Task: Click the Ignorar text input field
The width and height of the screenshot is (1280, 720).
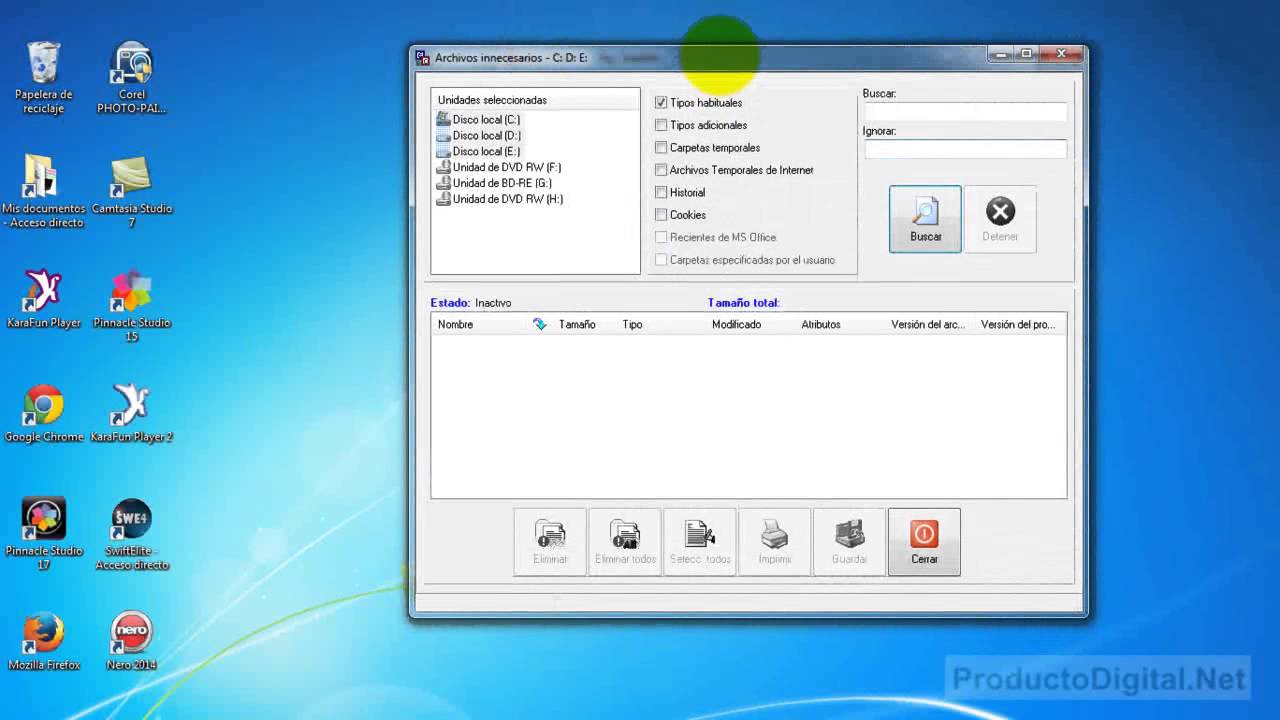Action: pos(965,149)
